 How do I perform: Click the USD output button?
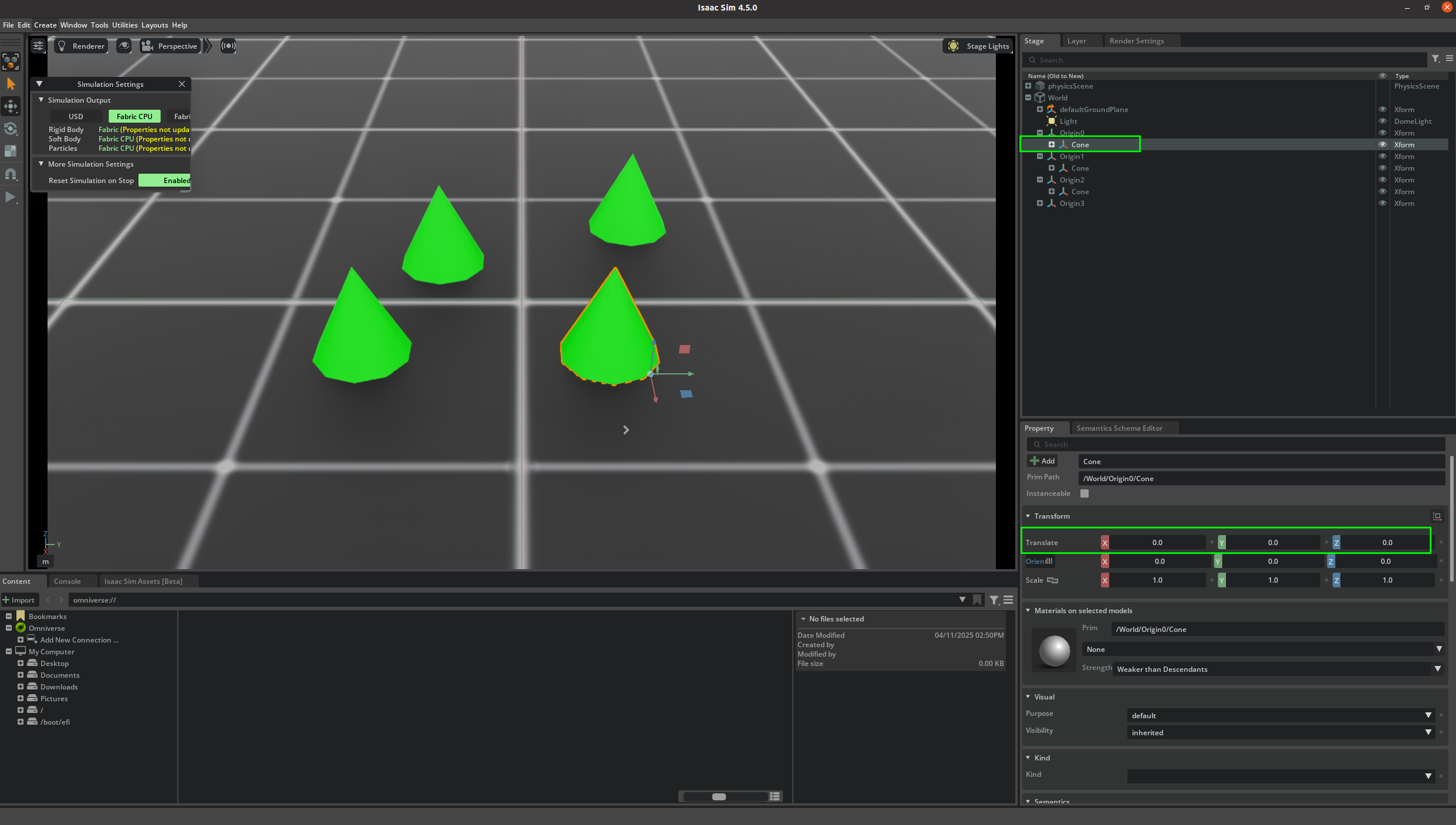tap(76, 117)
